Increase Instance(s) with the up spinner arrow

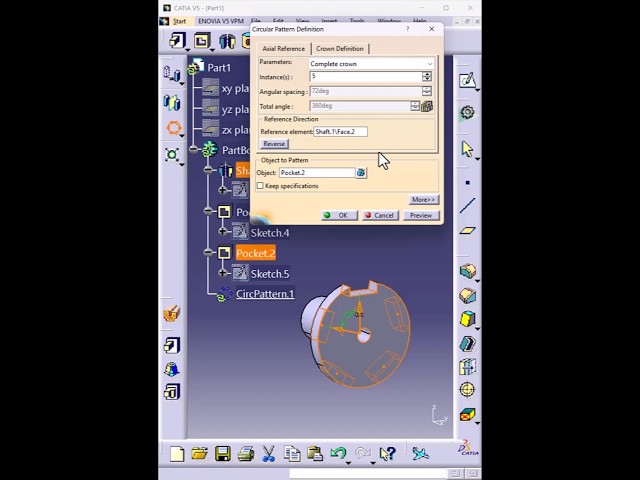[x=427, y=74]
